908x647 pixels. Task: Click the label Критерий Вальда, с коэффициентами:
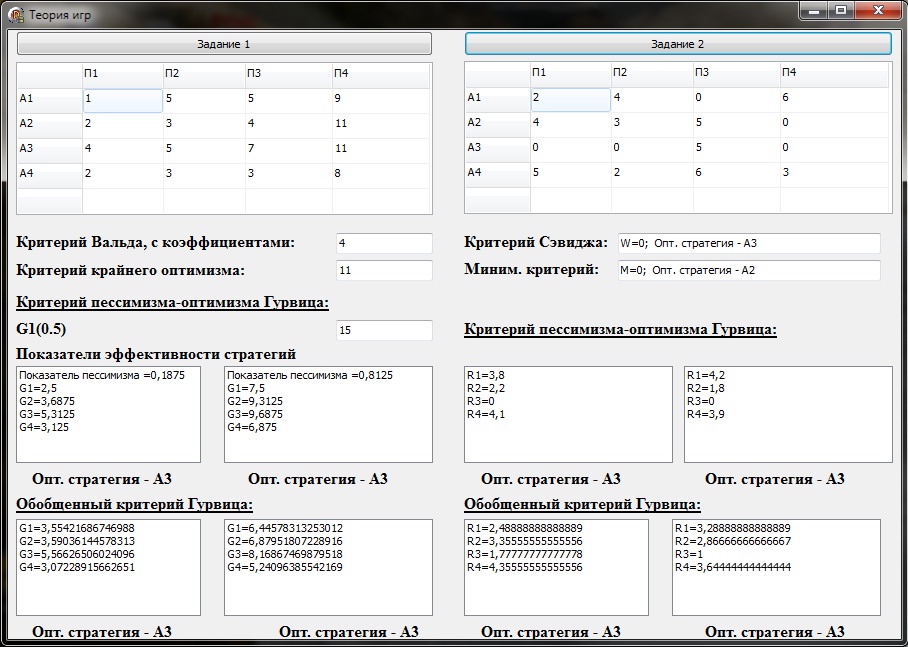click(x=156, y=243)
